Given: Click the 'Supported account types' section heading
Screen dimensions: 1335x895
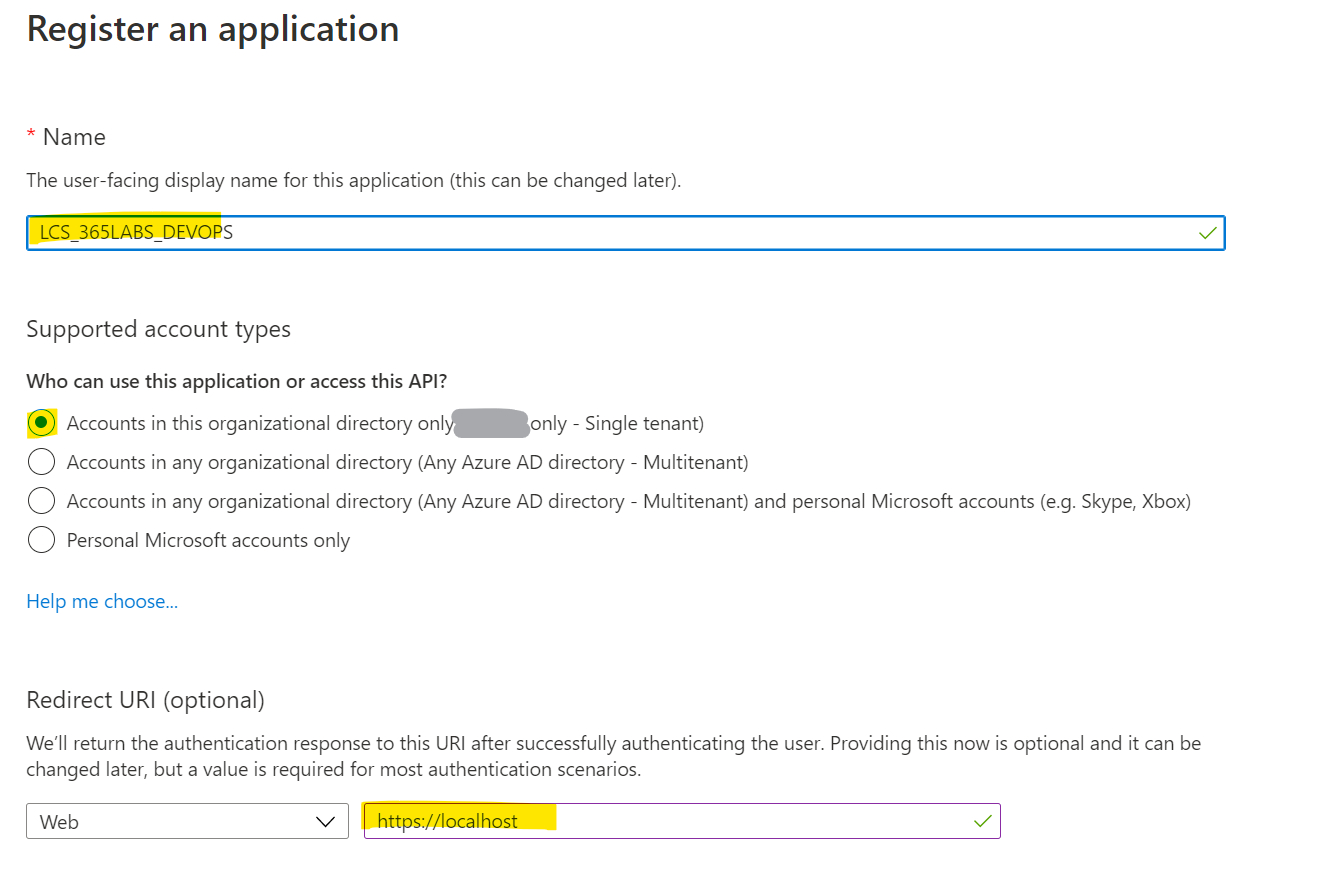Looking at the screenshot, I should [x=158, y=329].
